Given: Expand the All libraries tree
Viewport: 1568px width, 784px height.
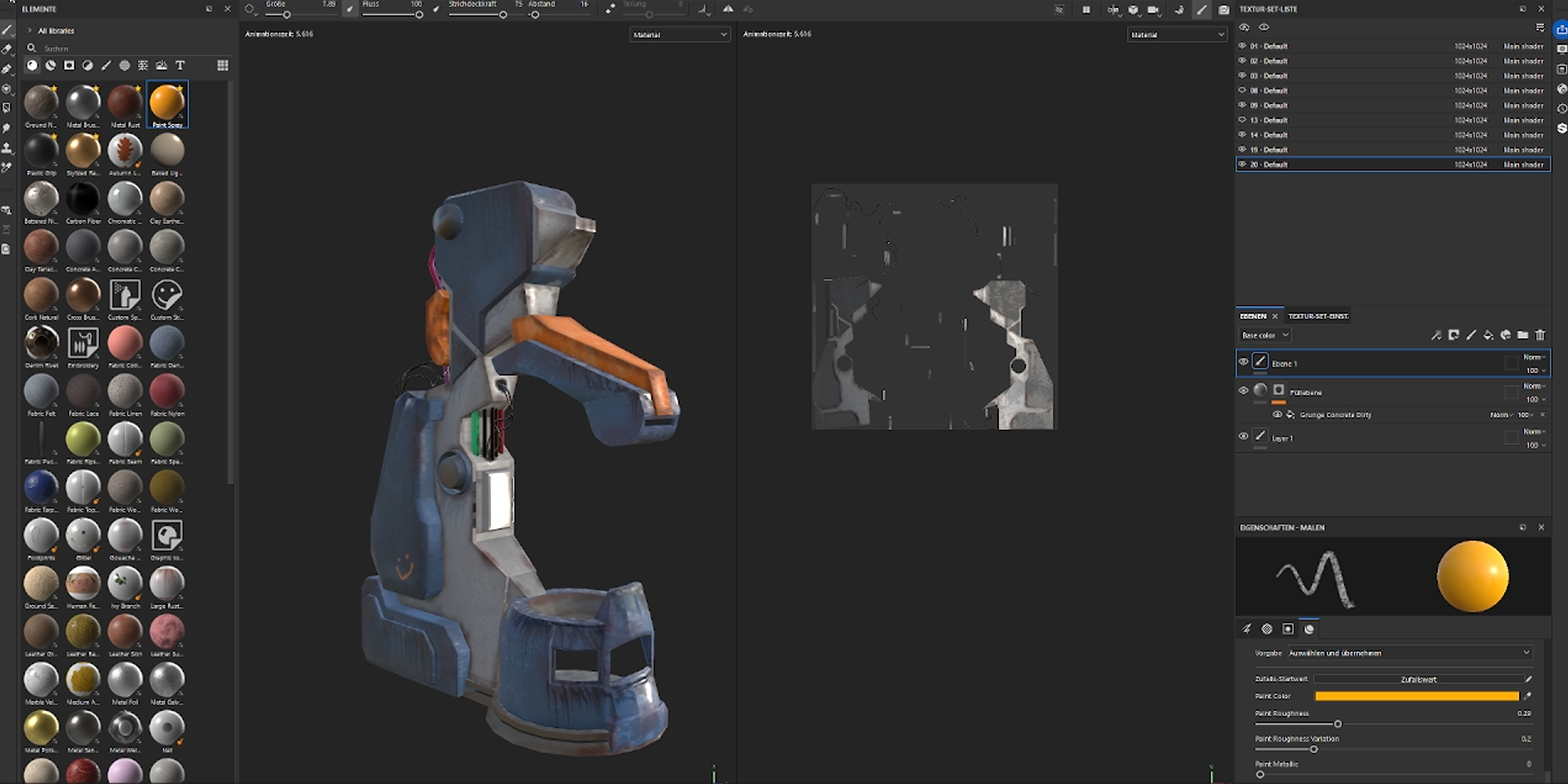Looking at the screenshot, I should (29, 31).
